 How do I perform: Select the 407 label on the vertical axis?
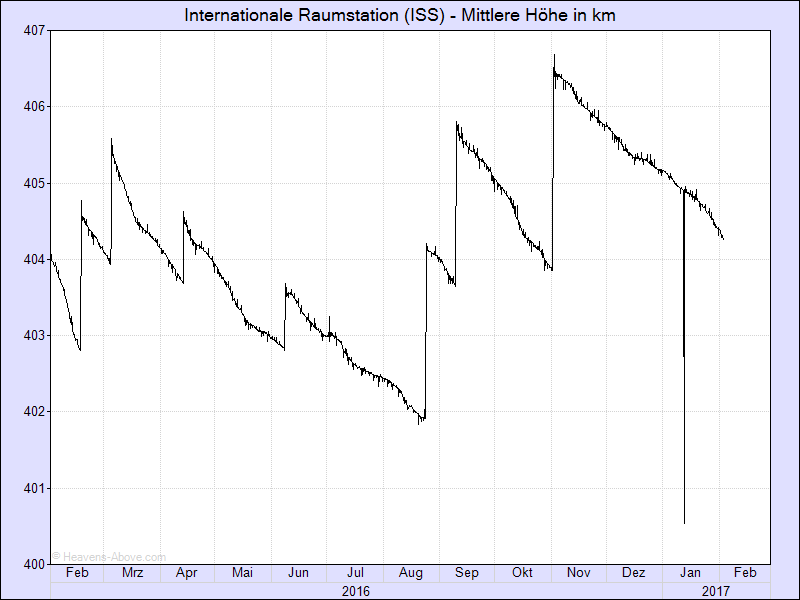tap(34, 30)
